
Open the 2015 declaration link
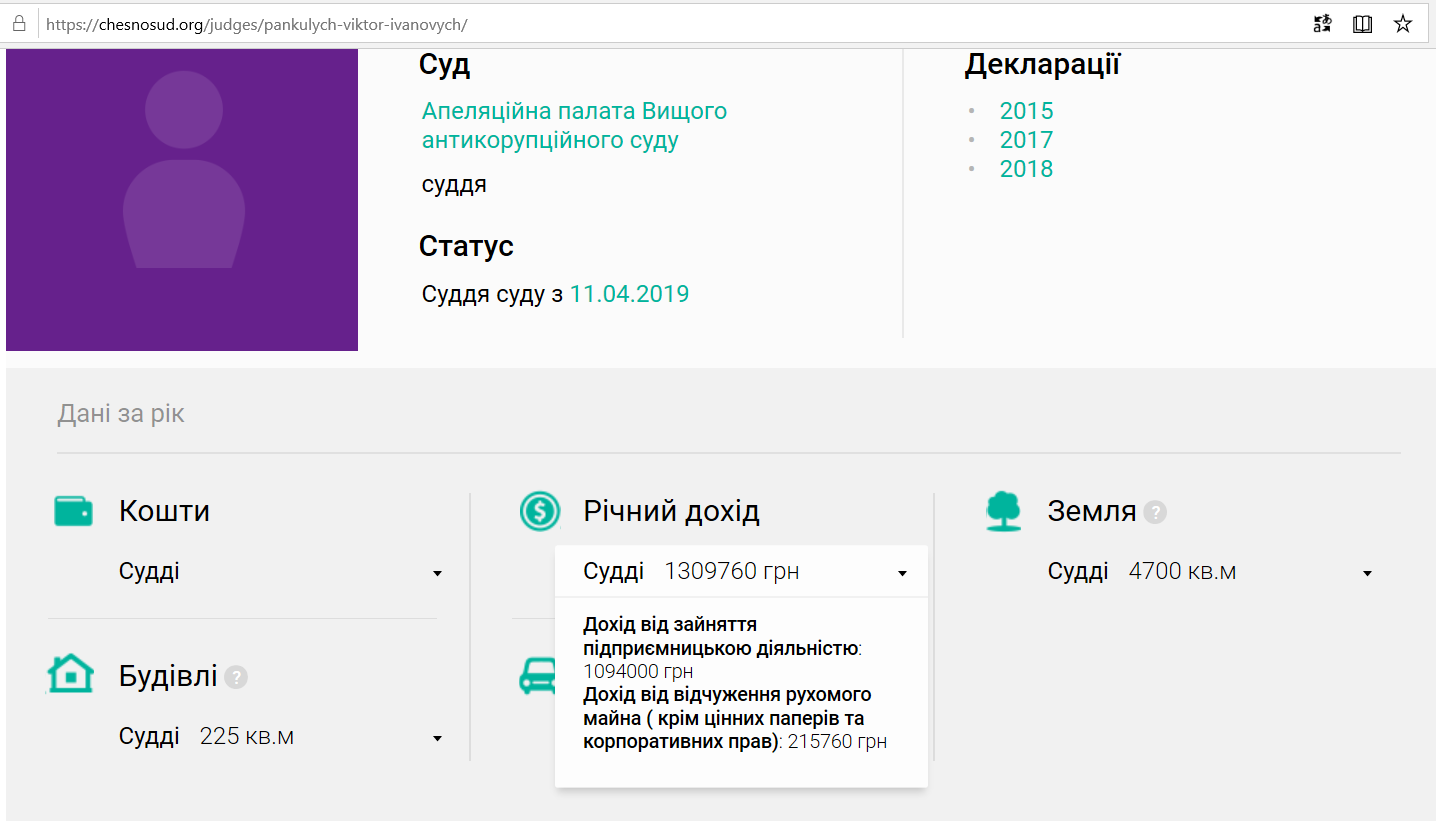tap(1026, 111)
